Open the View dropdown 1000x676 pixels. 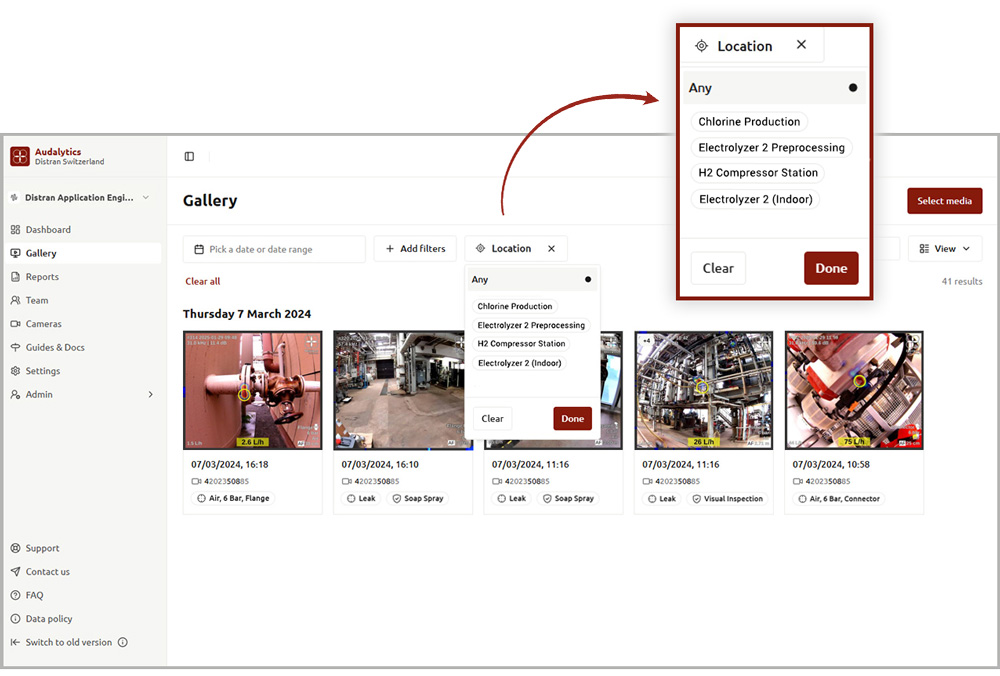tap(944, 249)
